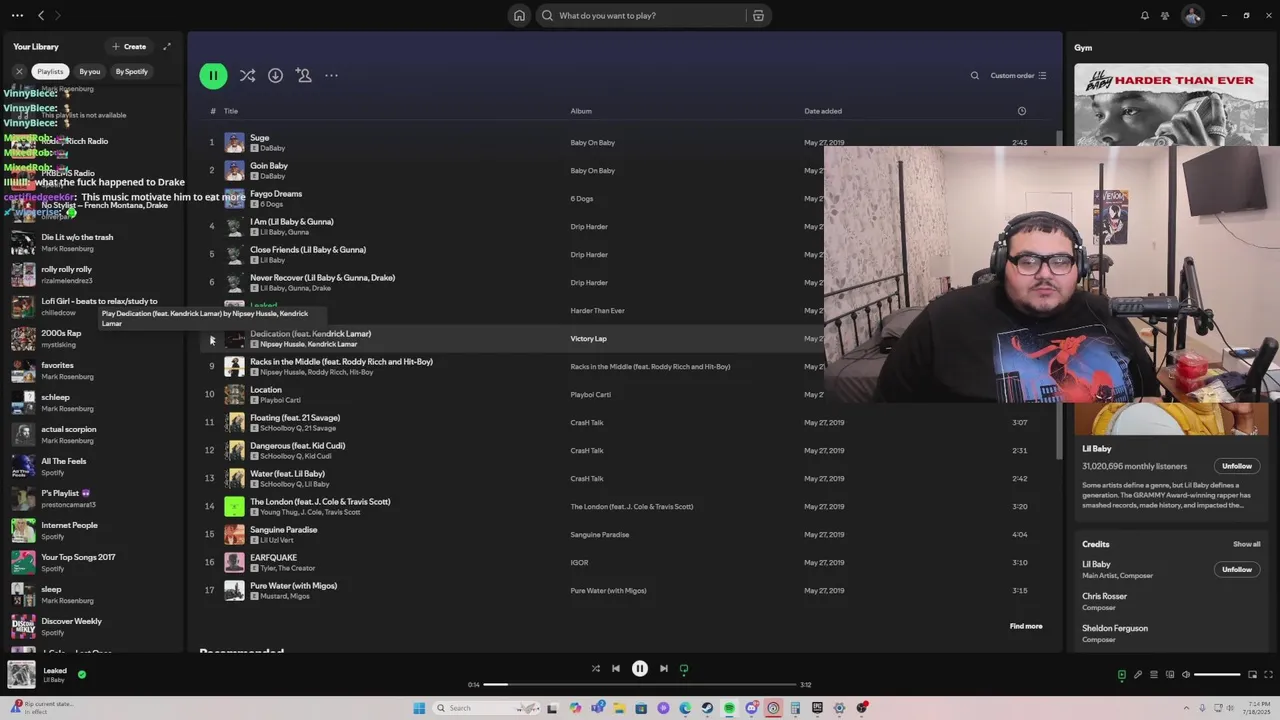Open the Connect to a device icon
Screen dimensions: 1280x720
point(1169,675)
